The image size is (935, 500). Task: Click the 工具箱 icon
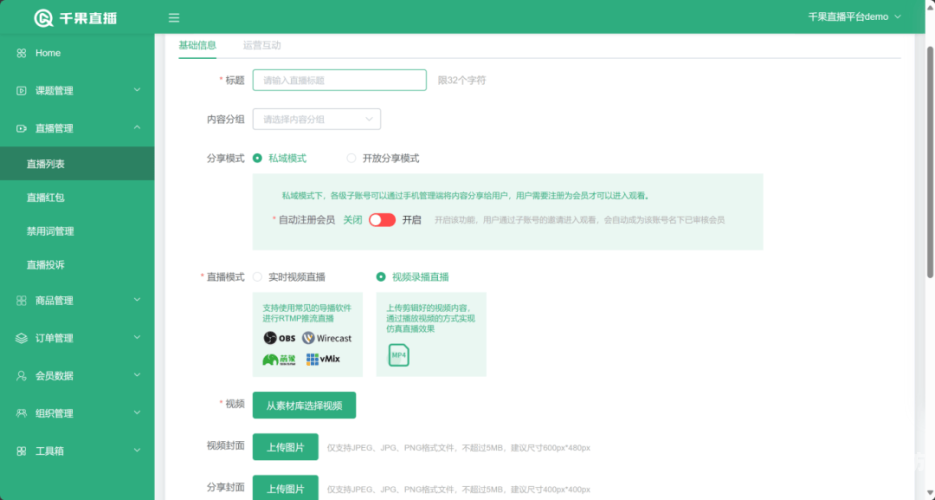coord(21,451)
